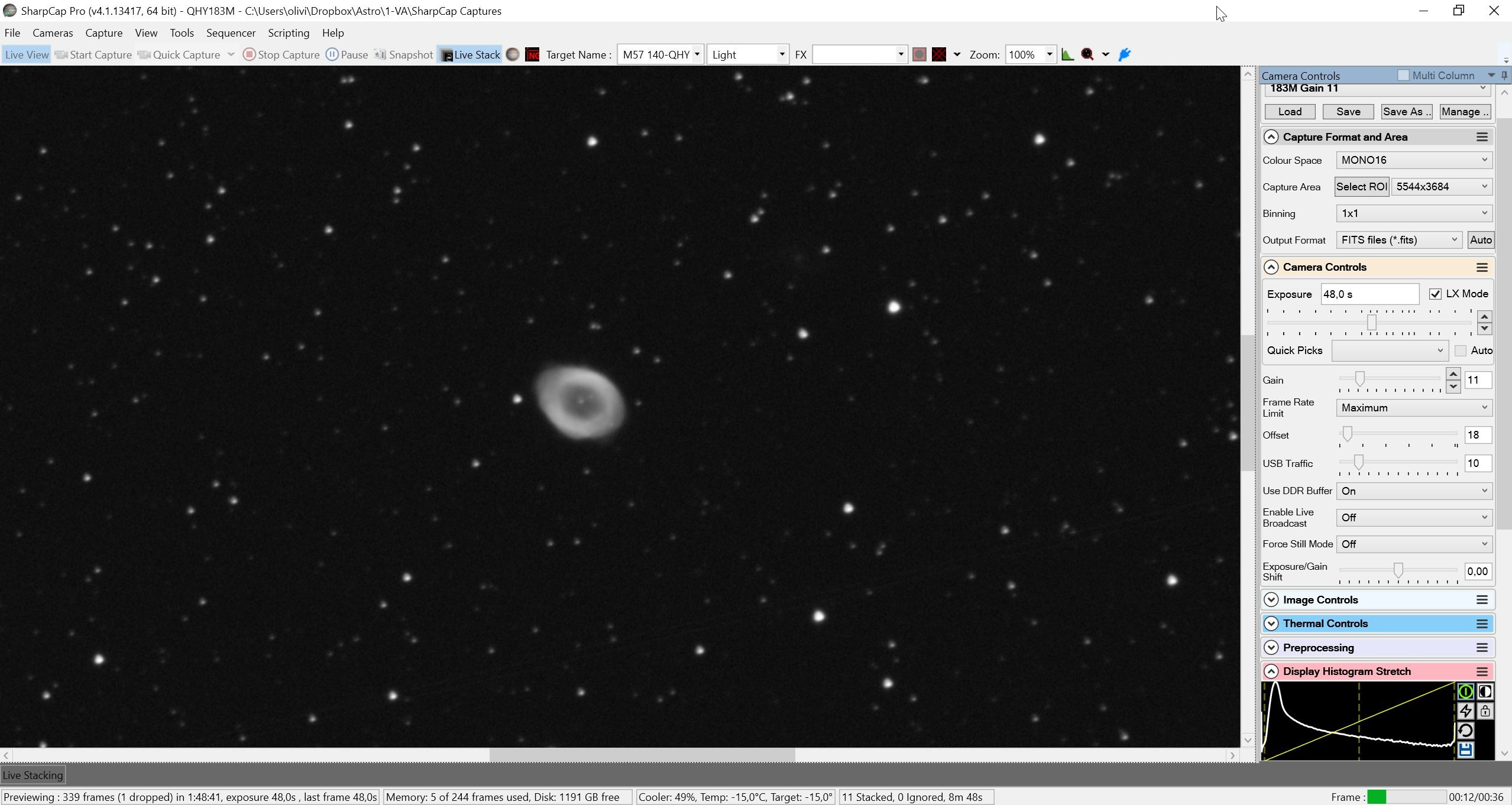
Task: Click the Save As profile button
Action: pos(1406,112)
